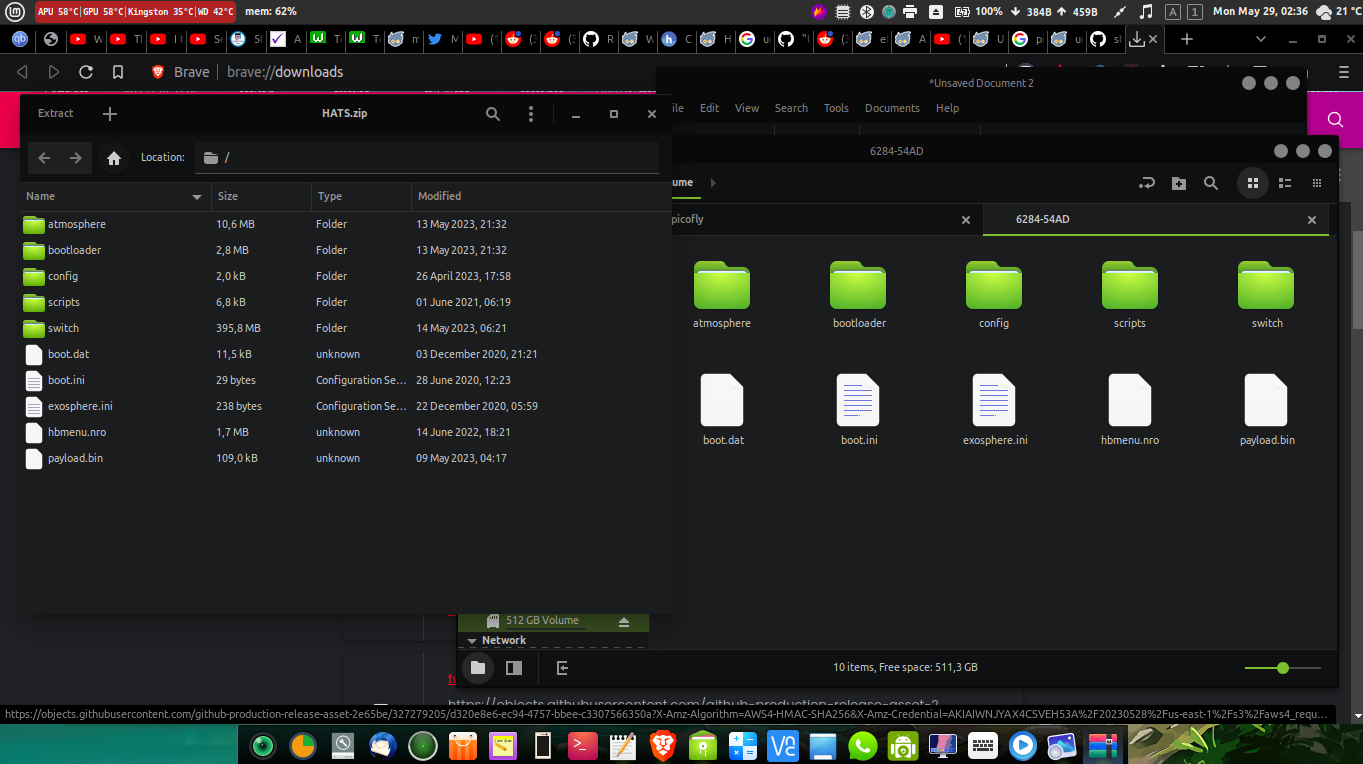
Task: Select the scripts folder row in HATS.zip
Action: (345, 302)
